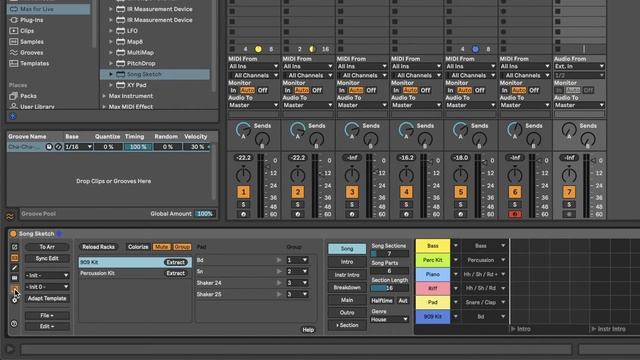
Task: Arm track 1 for recording
Action: click(x=244, y=214)
